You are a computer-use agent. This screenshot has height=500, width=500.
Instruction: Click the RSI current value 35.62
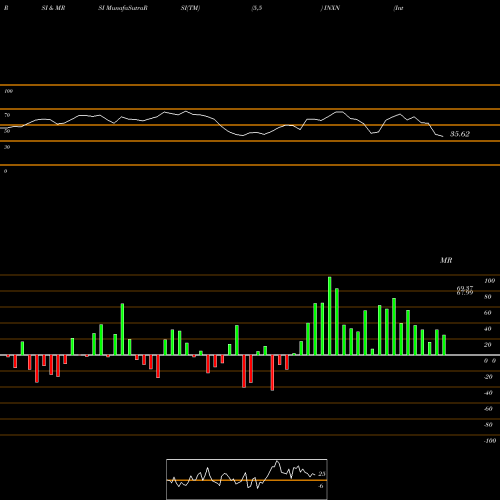(x=460, y=134)
